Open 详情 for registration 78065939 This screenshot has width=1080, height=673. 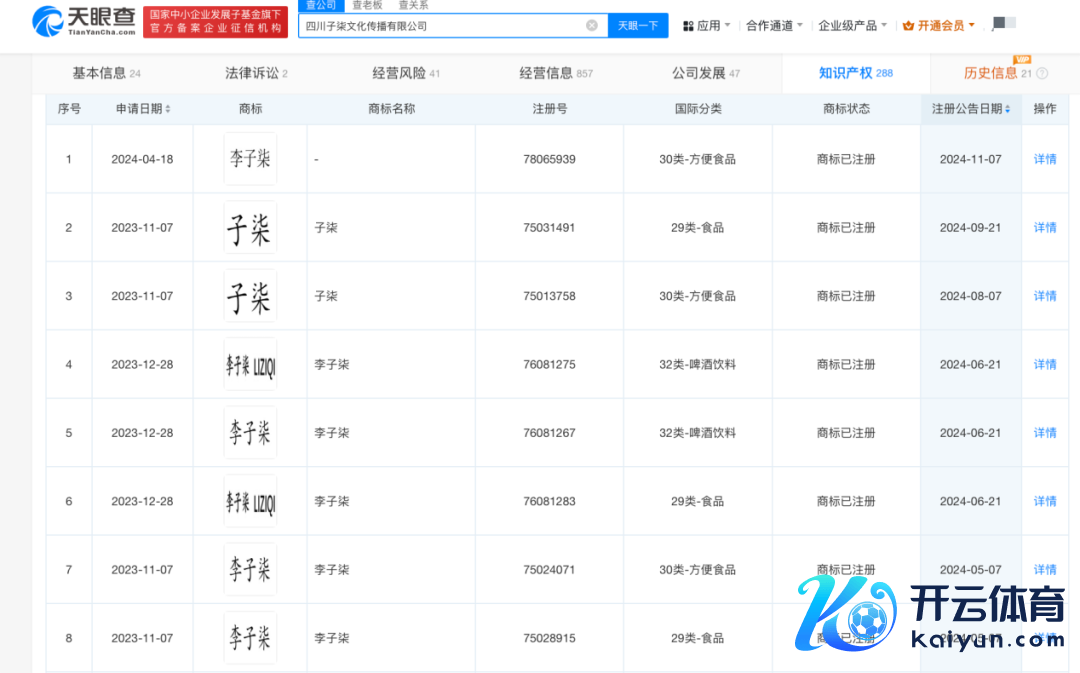coord(1045,159)
